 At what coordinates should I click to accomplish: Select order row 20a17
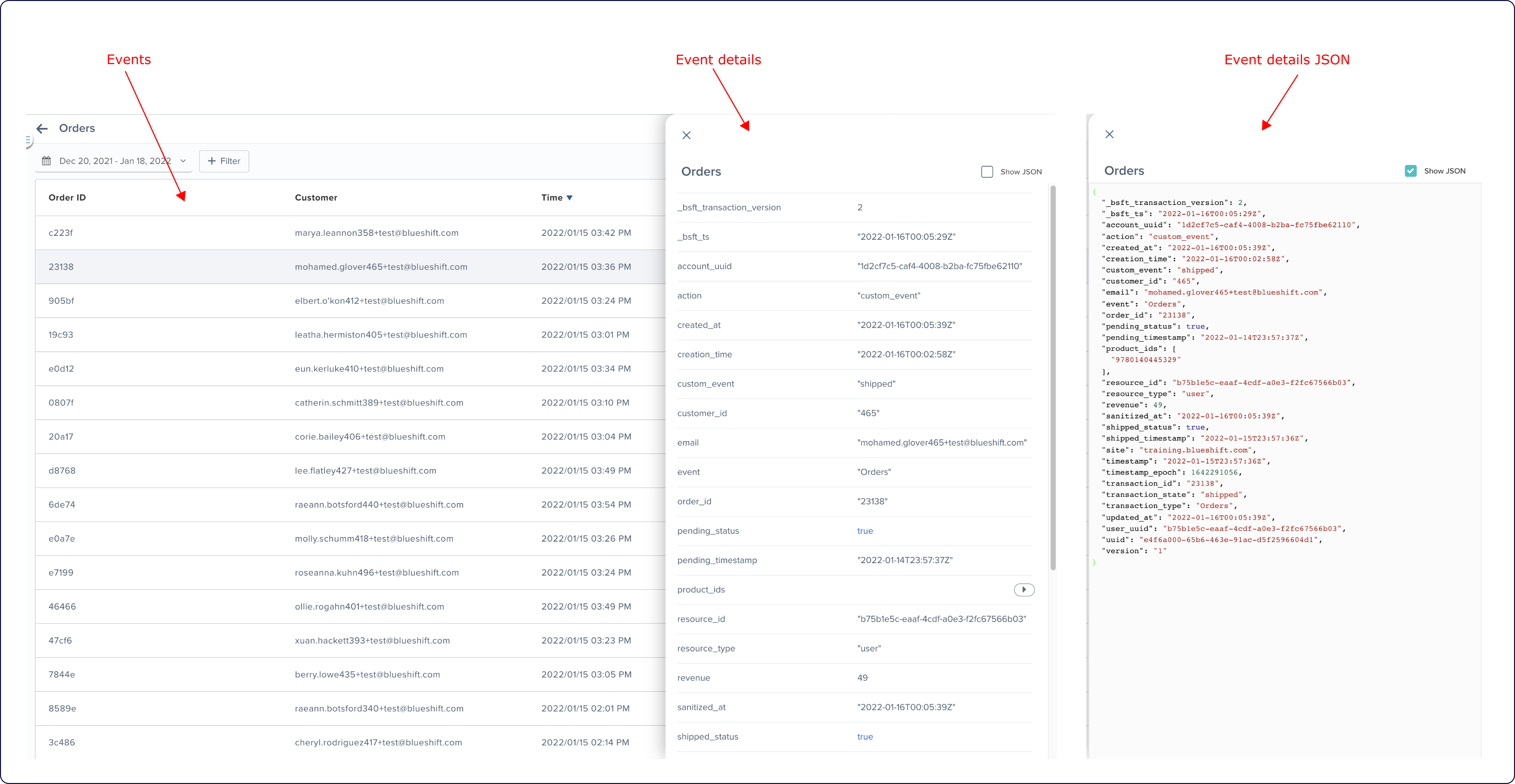click(x=350, y=437)
